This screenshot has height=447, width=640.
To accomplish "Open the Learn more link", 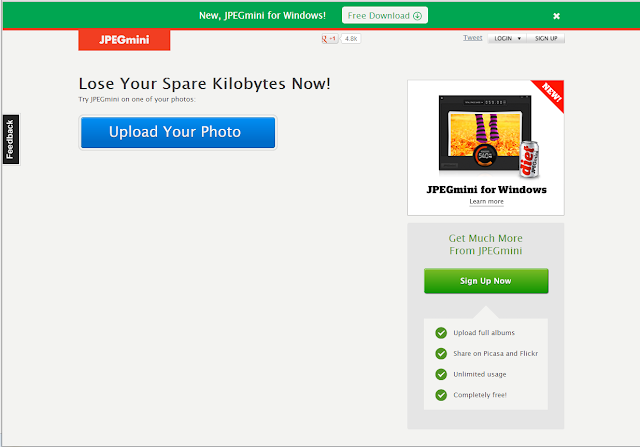I will pyautogui.click(x=486, y=201).
